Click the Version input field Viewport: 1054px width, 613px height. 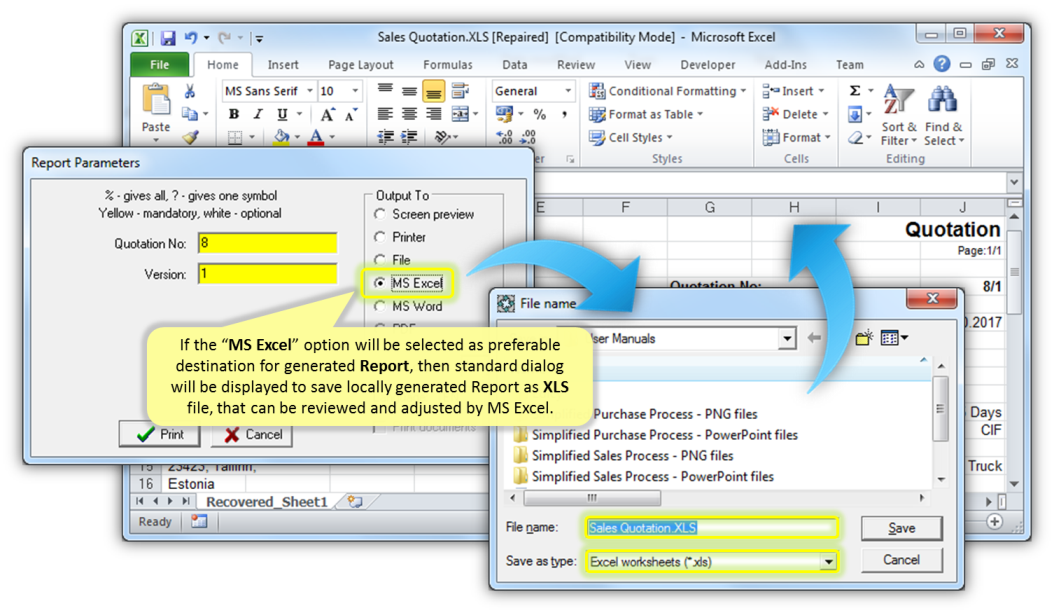(x=268, y=274)
